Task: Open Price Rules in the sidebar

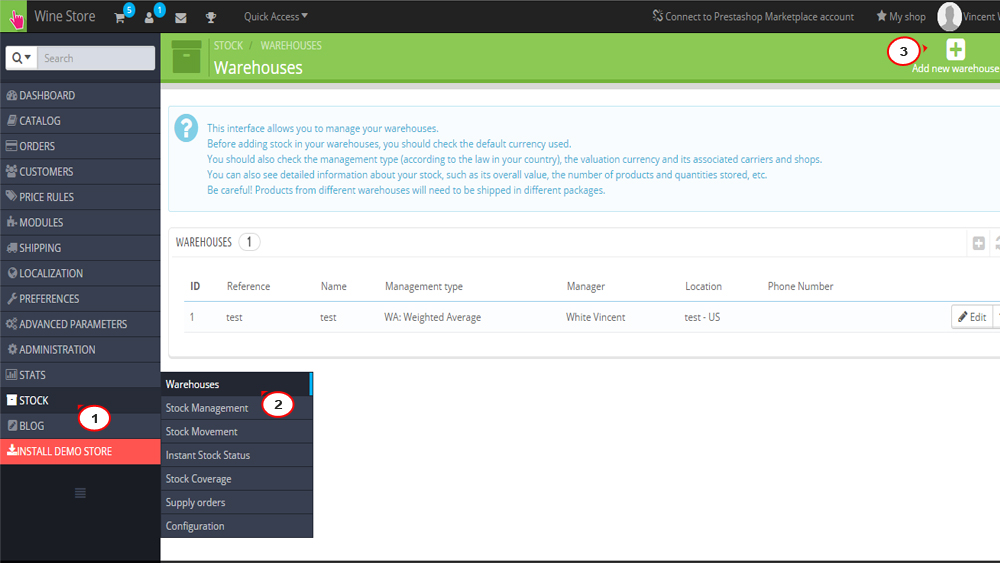Action: tap(80, 197)
